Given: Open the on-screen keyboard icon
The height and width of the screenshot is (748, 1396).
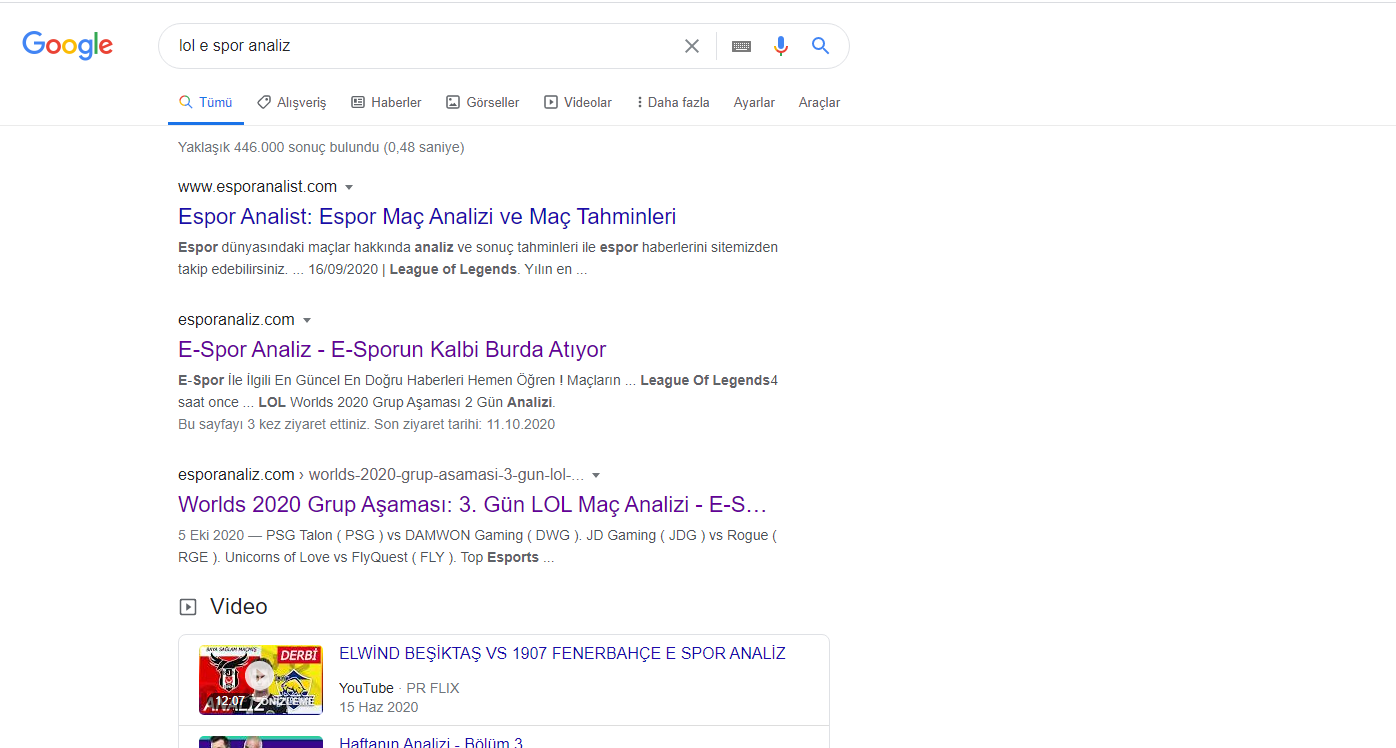Looking at the screenshot, I should tap(740, 45).
